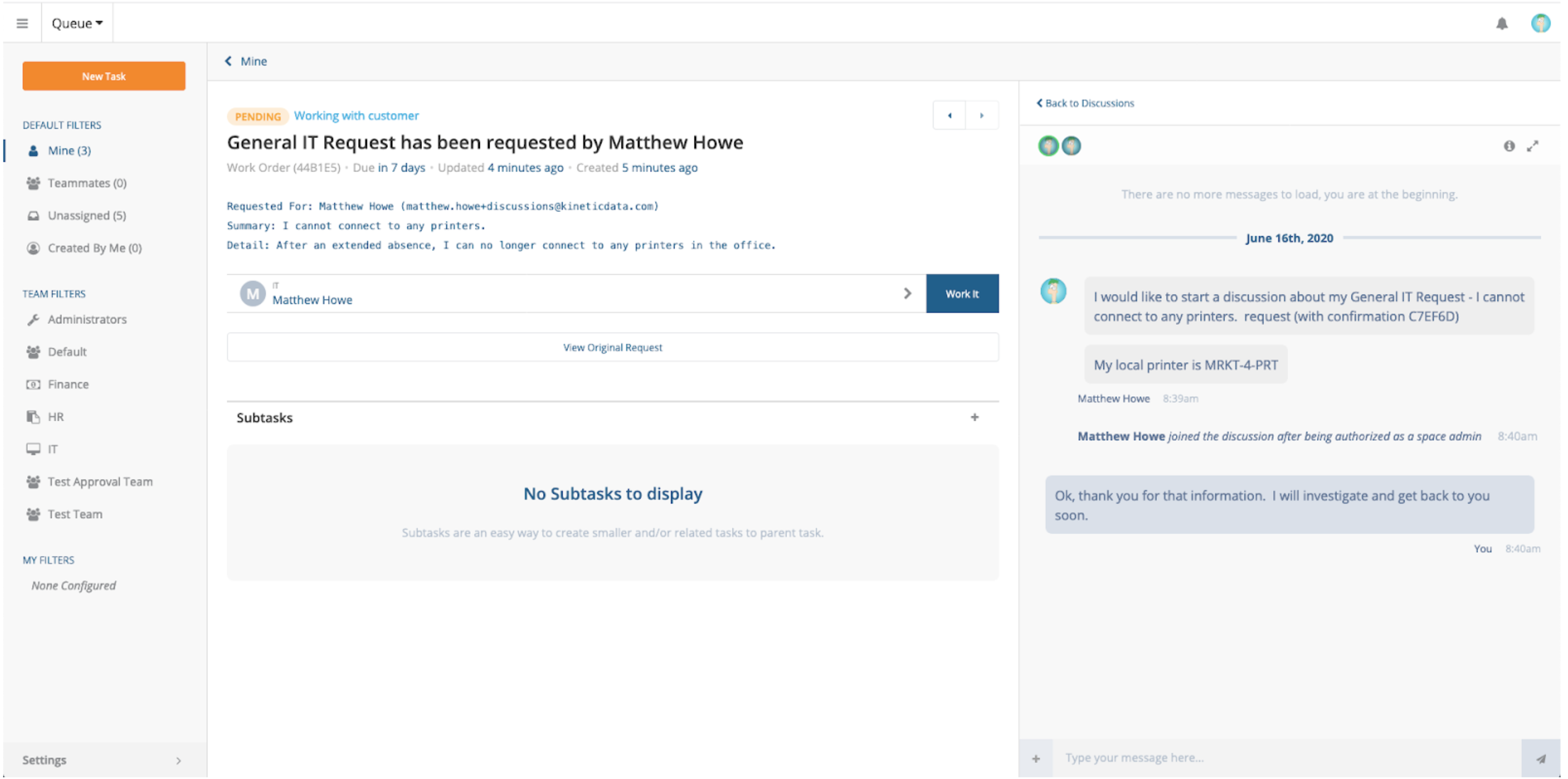Go to next queue item arrow
The image size is (1568, 779).
pyautogui.click(x=981, y=115)
